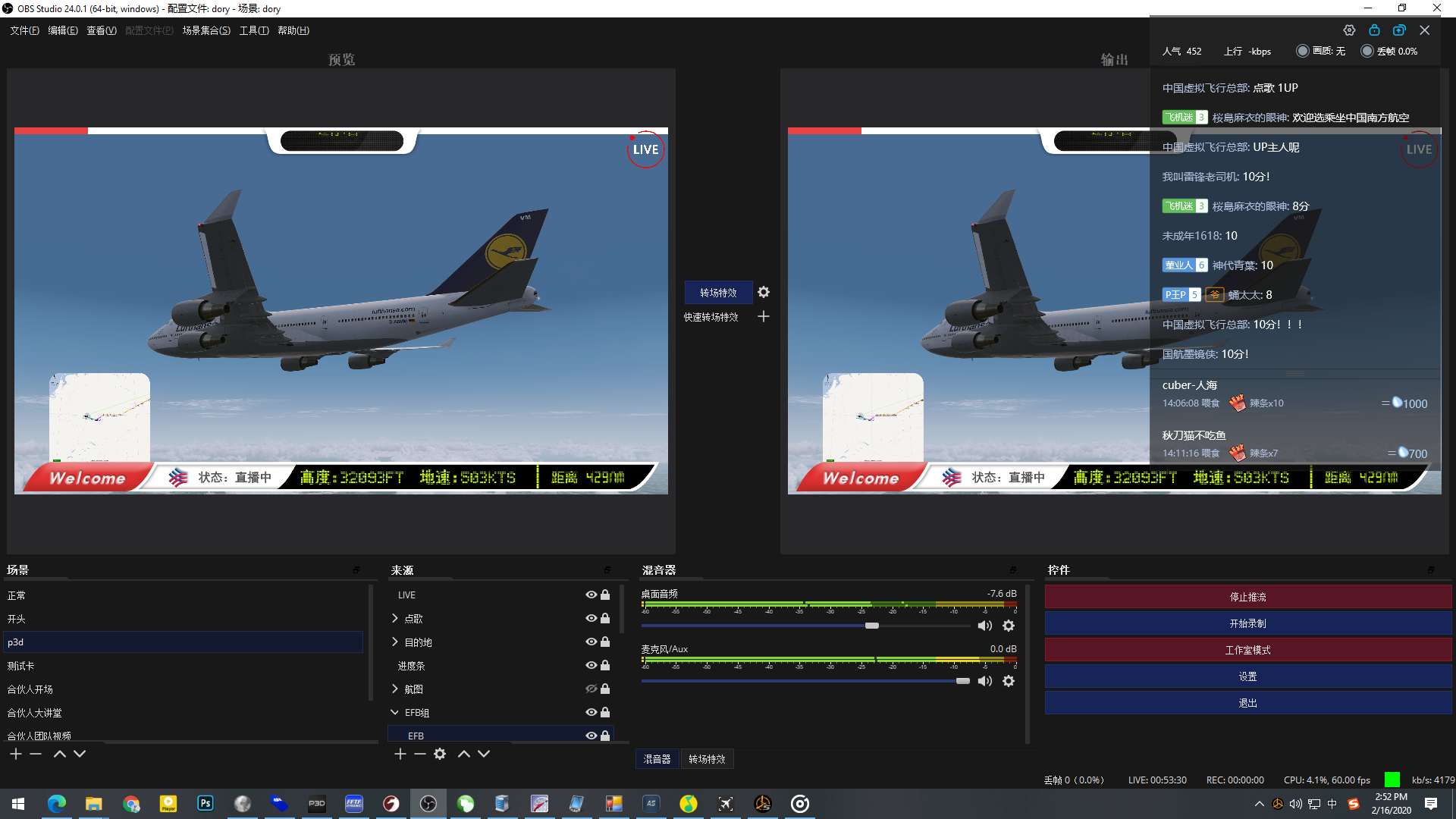
Task: Move scene down with arrow icon
Action: coord(80,754)
